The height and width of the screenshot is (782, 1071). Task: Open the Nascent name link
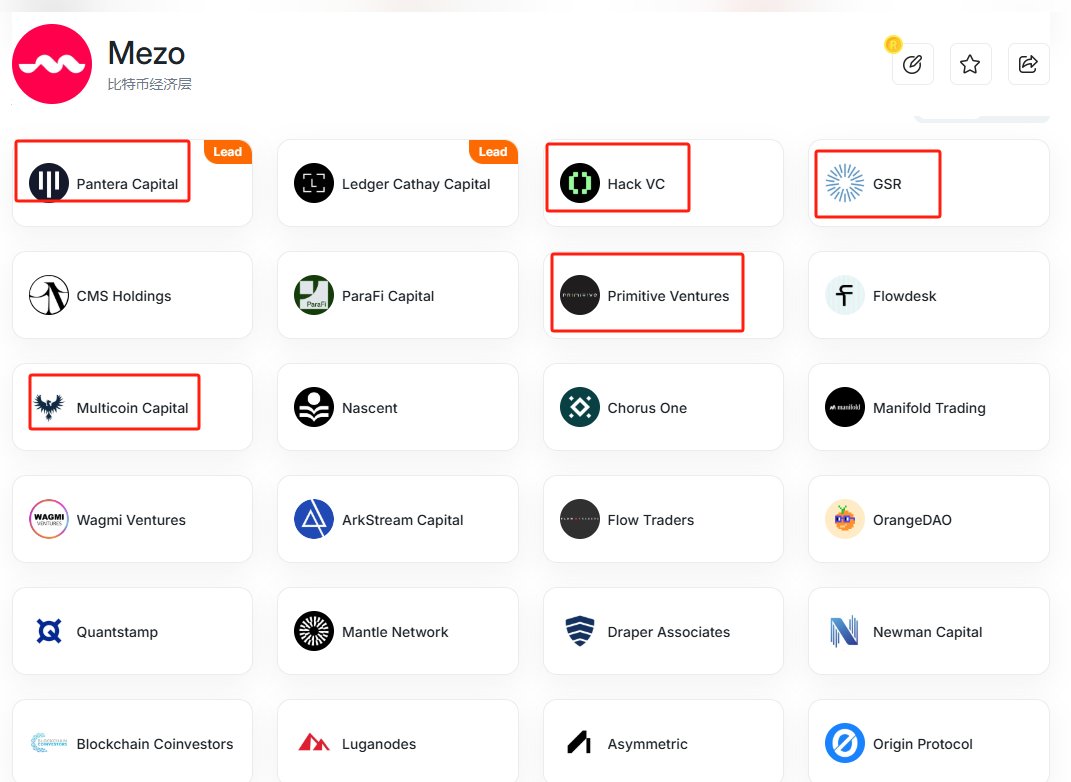(370, 408)
